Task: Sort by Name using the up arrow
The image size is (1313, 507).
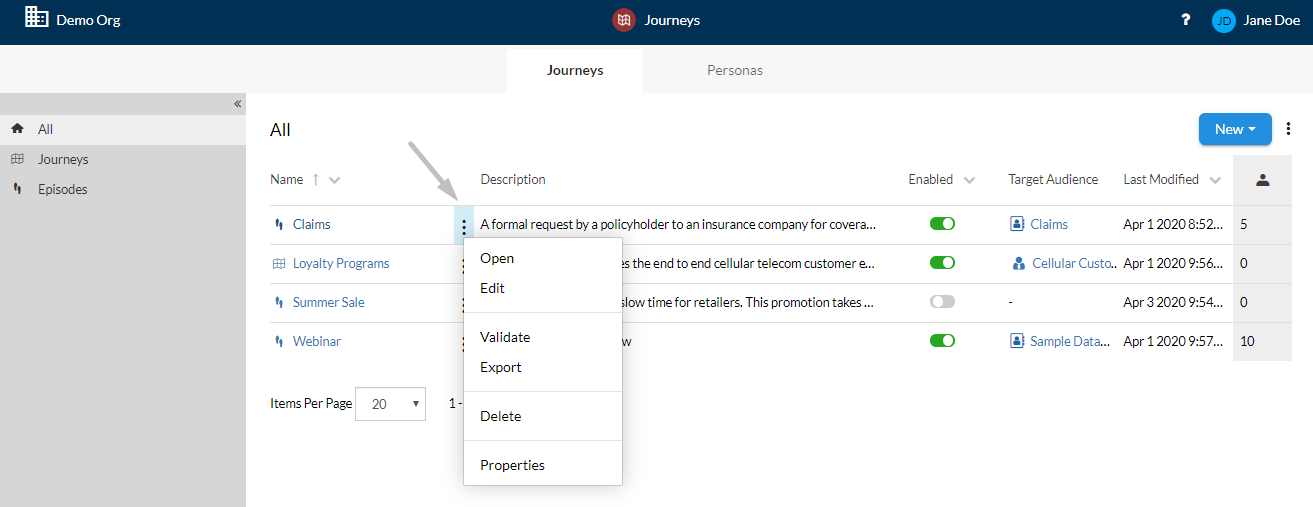Action: (316, 180)
